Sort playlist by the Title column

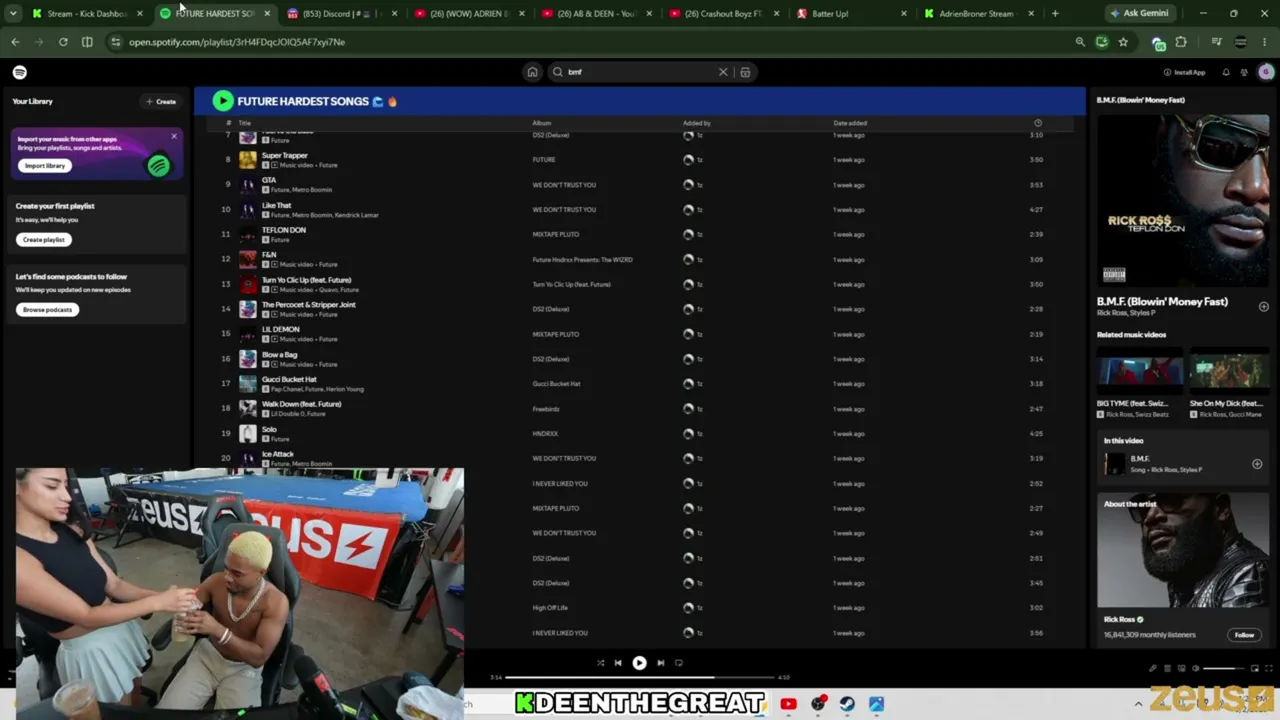coord(244,123)
